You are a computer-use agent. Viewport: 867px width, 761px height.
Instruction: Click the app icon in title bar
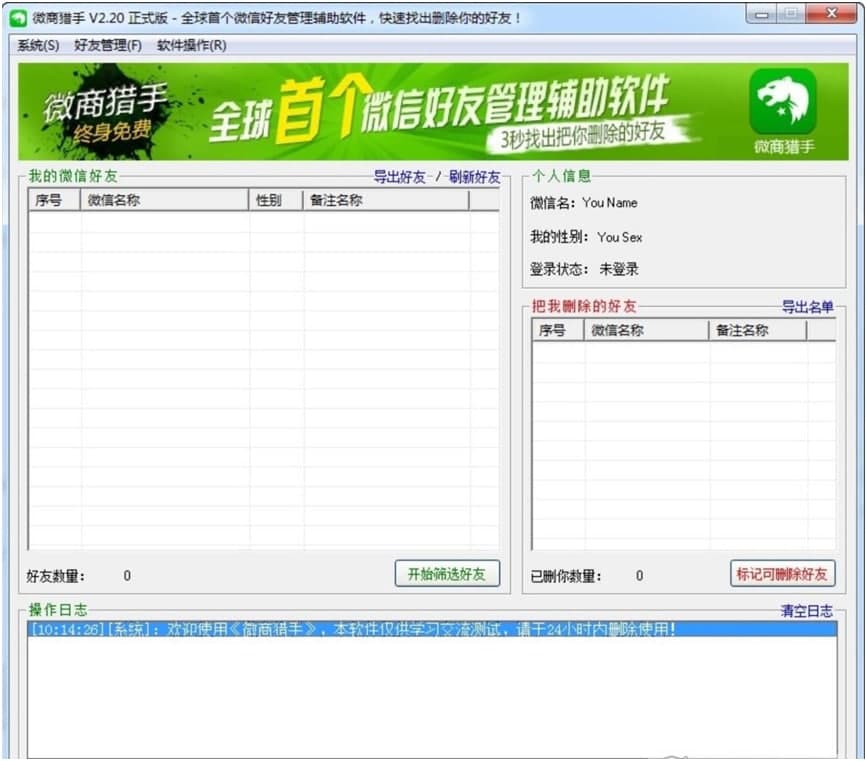tap(18, 18)
